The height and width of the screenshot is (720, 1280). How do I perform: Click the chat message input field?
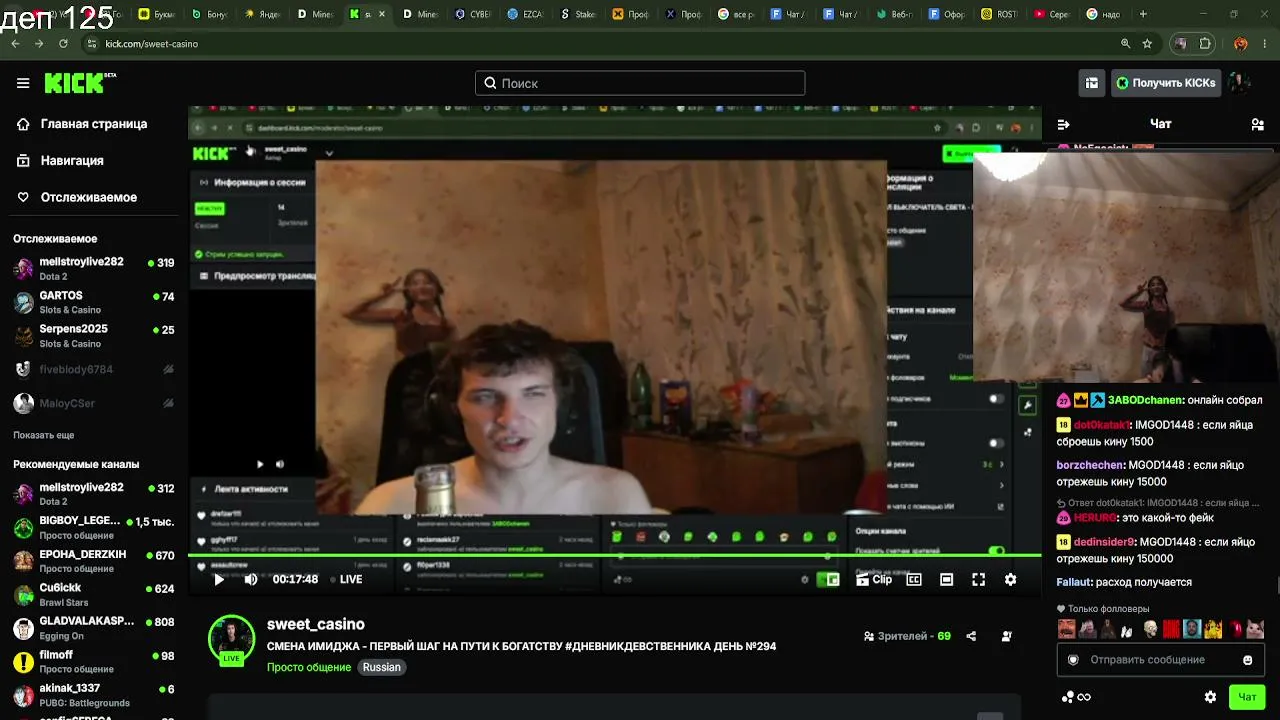pos(1160,660)
